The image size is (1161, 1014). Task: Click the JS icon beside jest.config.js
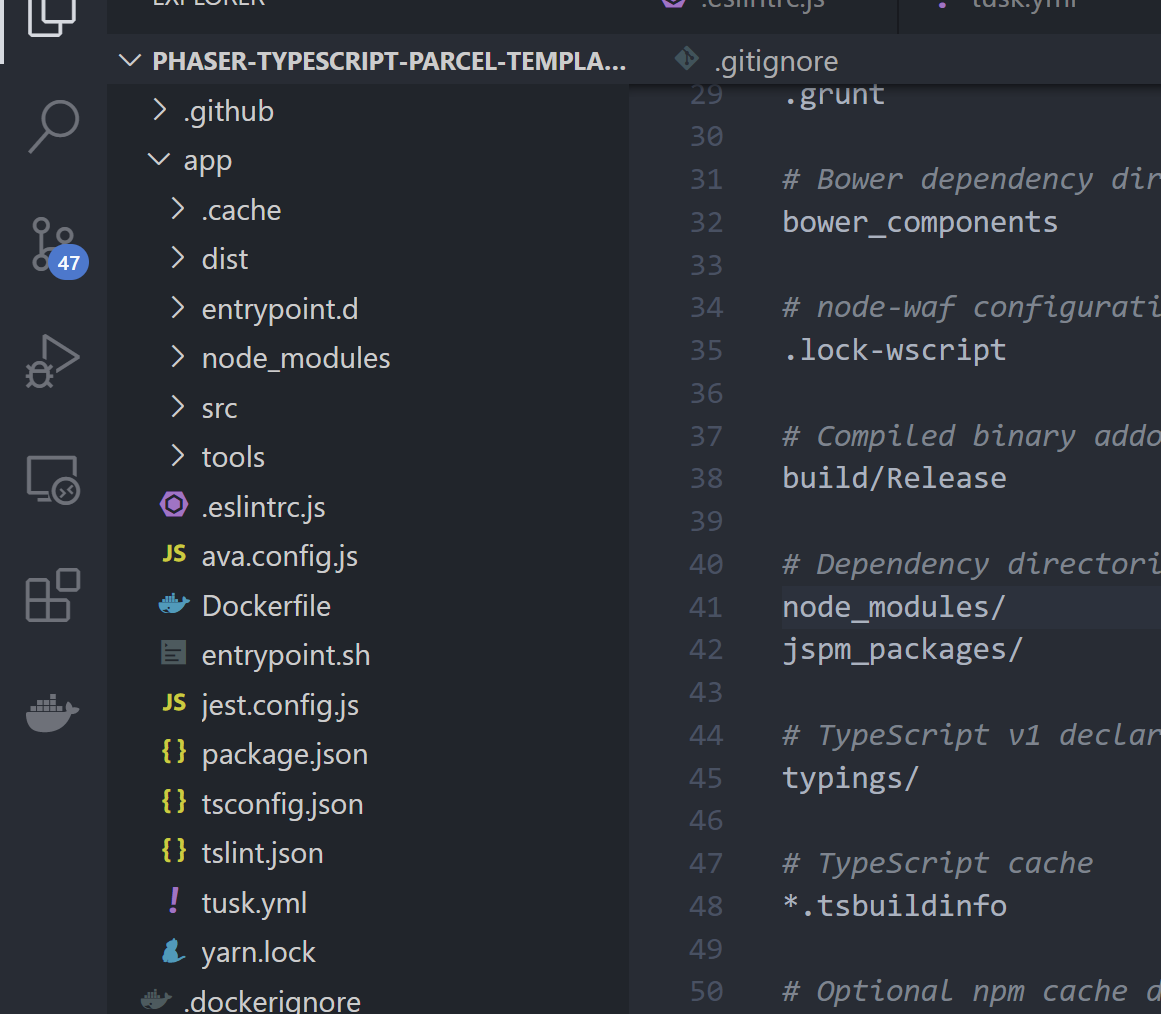[x=174, y=703]
